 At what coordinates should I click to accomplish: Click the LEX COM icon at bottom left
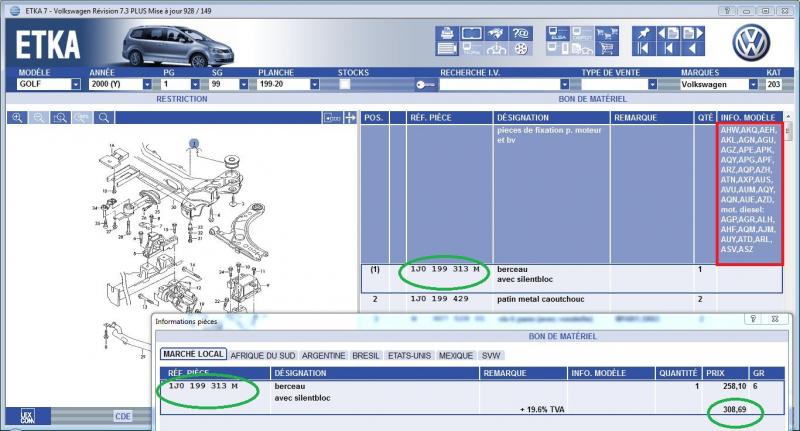[28, 416]
